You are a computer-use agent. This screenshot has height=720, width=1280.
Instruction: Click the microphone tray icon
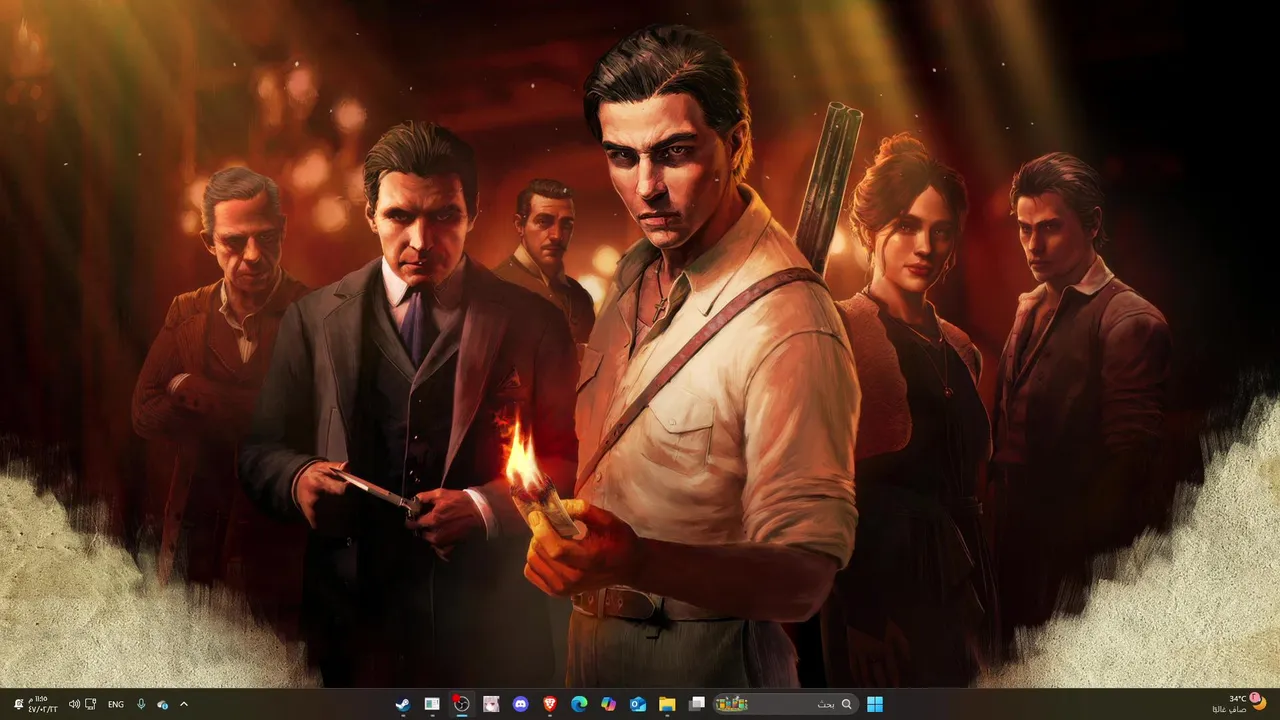tap(141, 704)
